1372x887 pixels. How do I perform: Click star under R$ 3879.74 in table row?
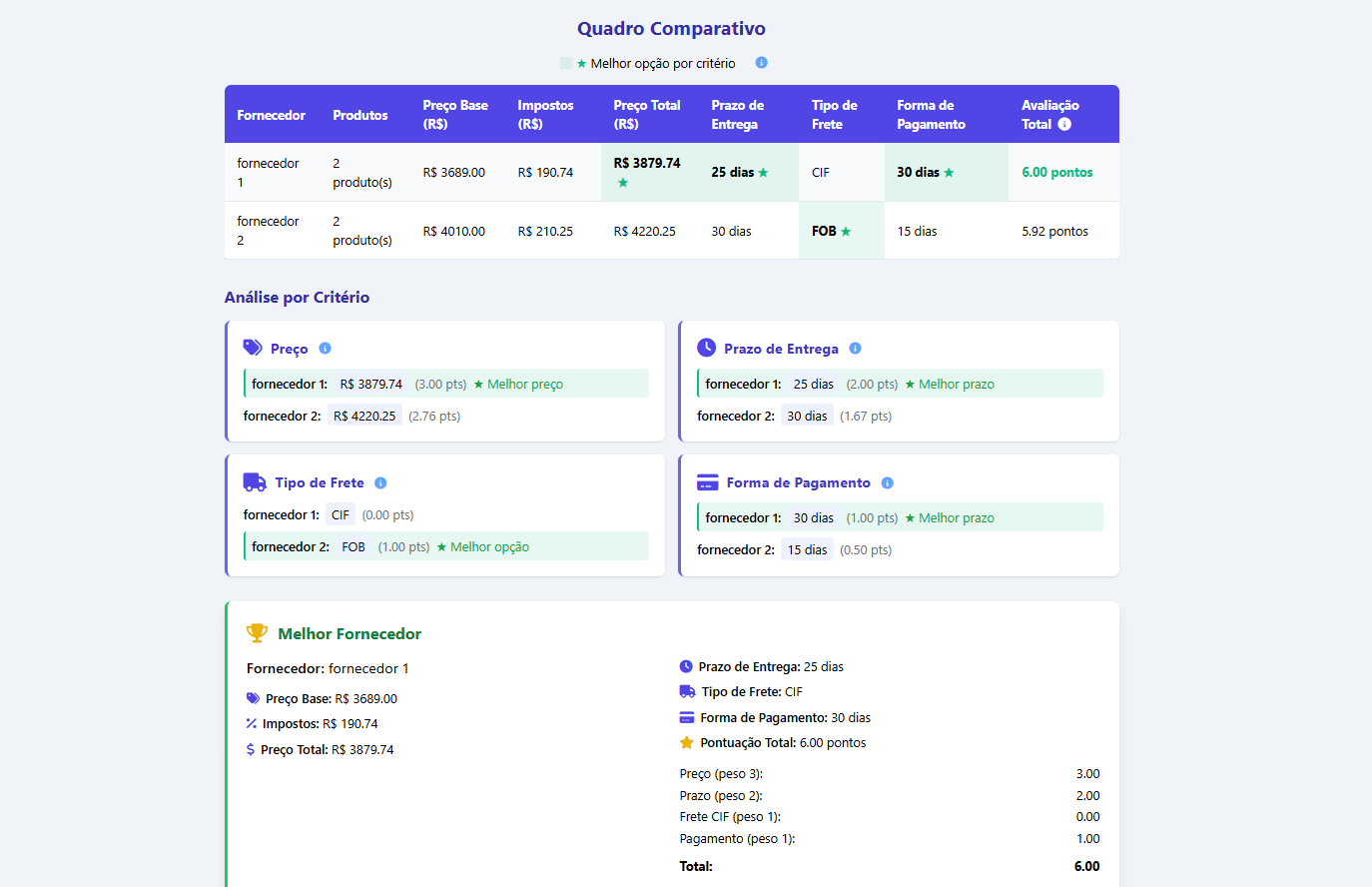623,183
